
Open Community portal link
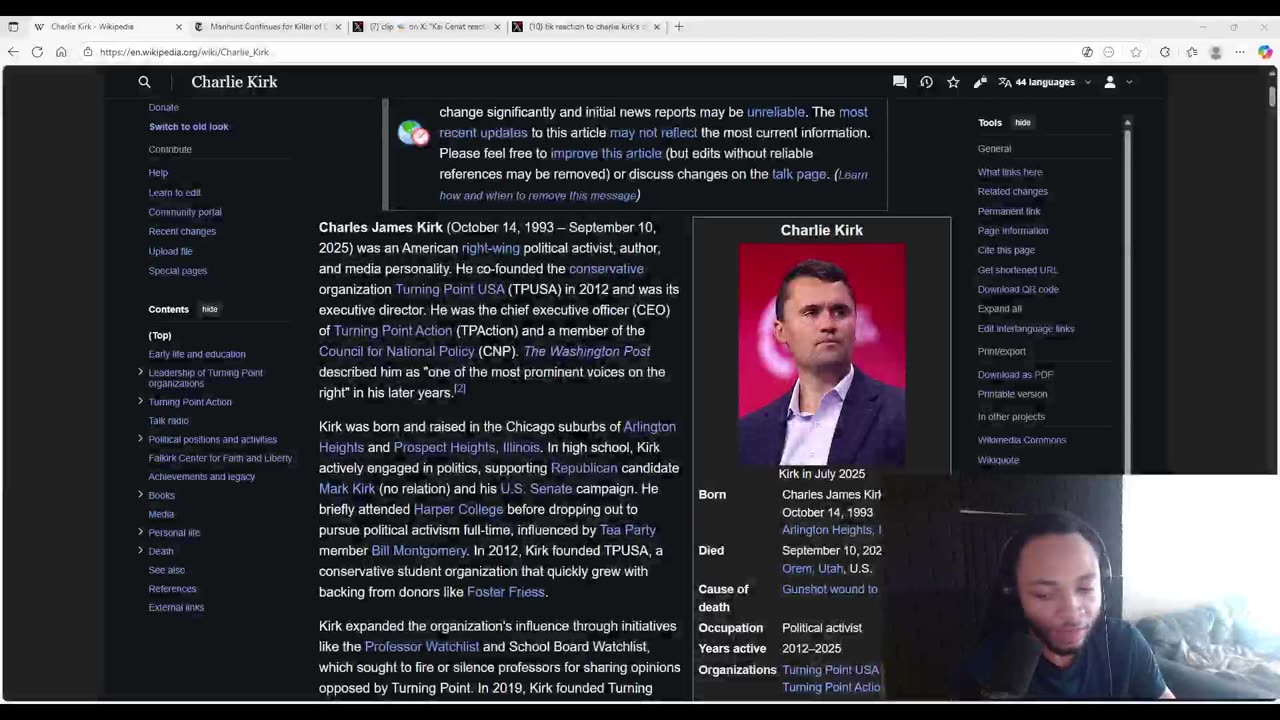tap(185, 212)
